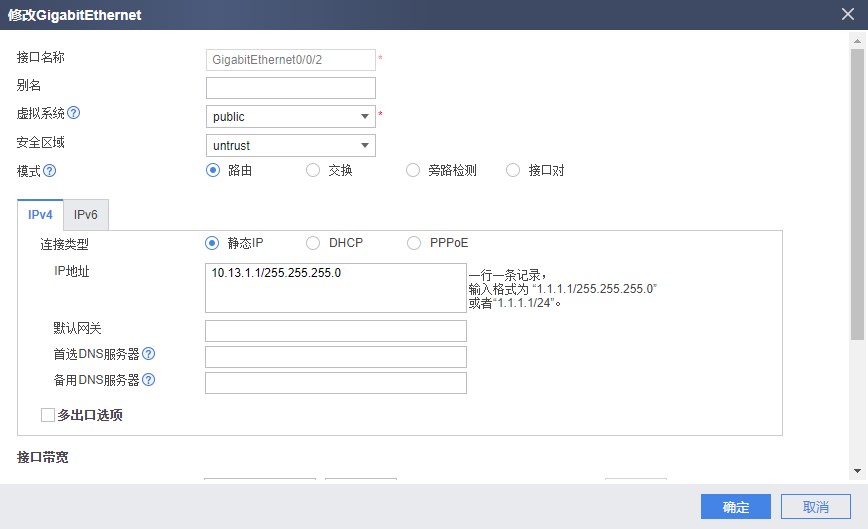Switch to the IPv6 tab

(x=85, y=215)
